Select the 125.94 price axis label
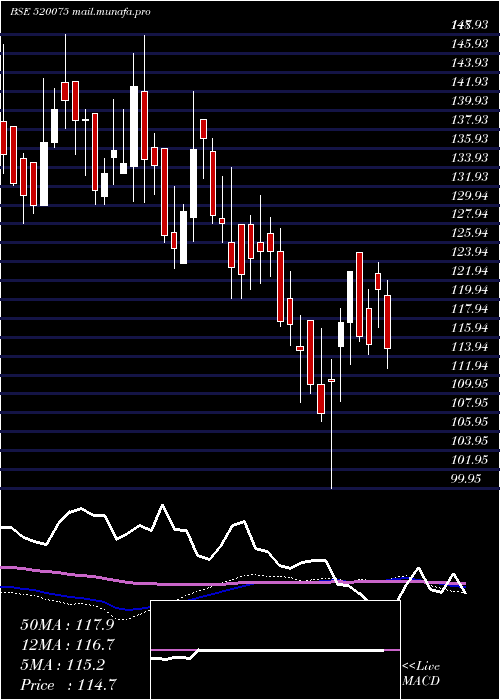500x700 pixels. [469, 233]
